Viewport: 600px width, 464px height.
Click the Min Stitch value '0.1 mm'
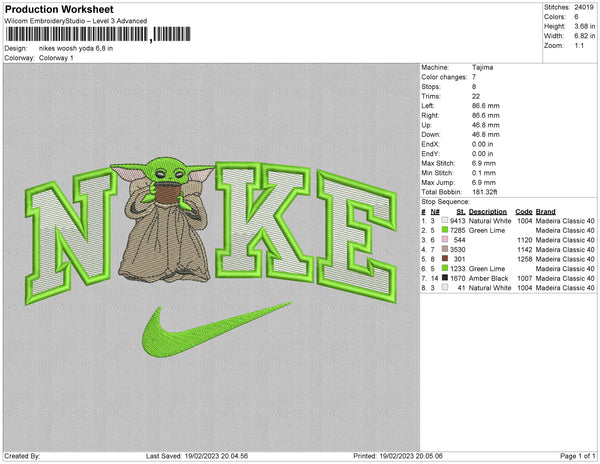[x=484, y=173]
